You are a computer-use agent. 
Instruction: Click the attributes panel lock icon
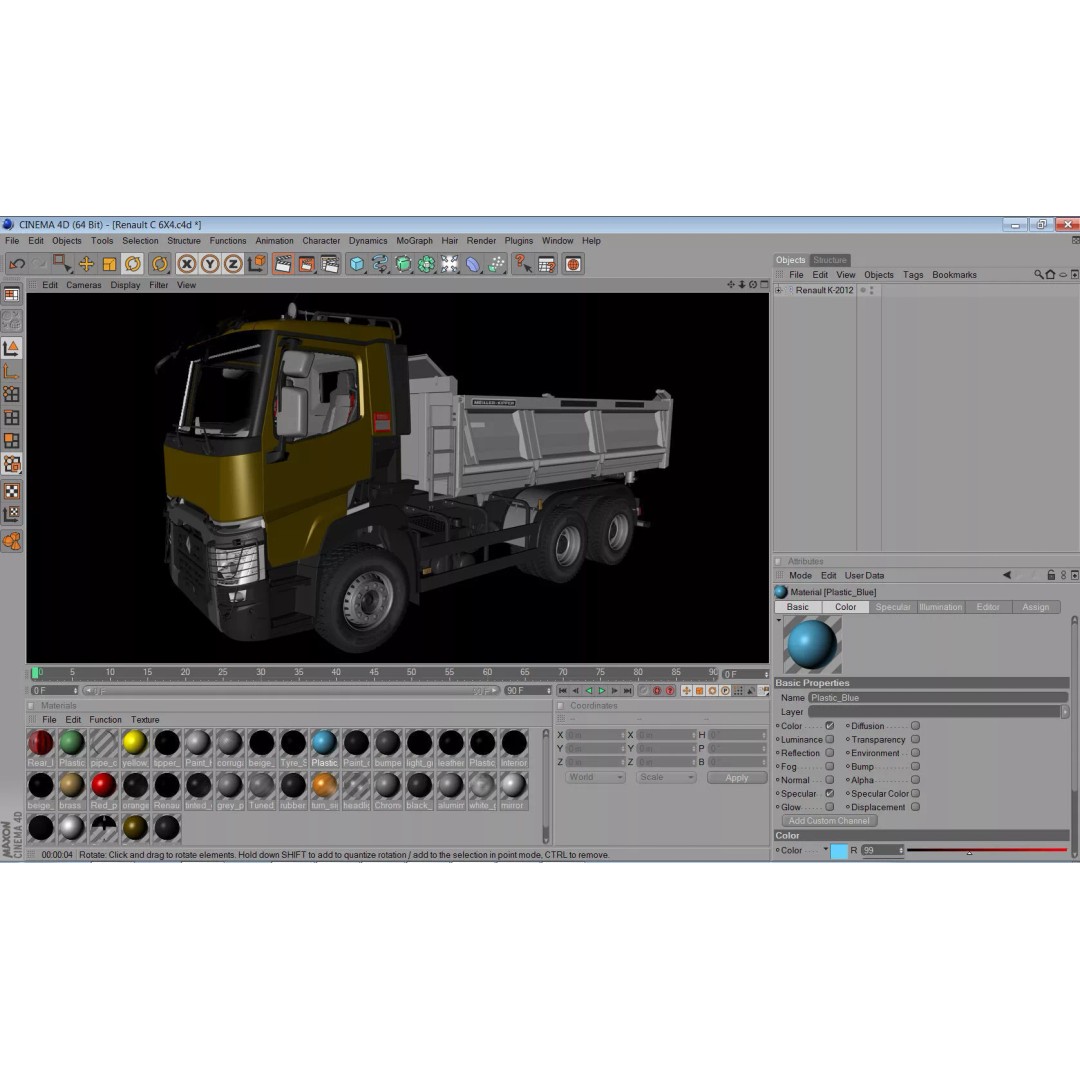1051,575
